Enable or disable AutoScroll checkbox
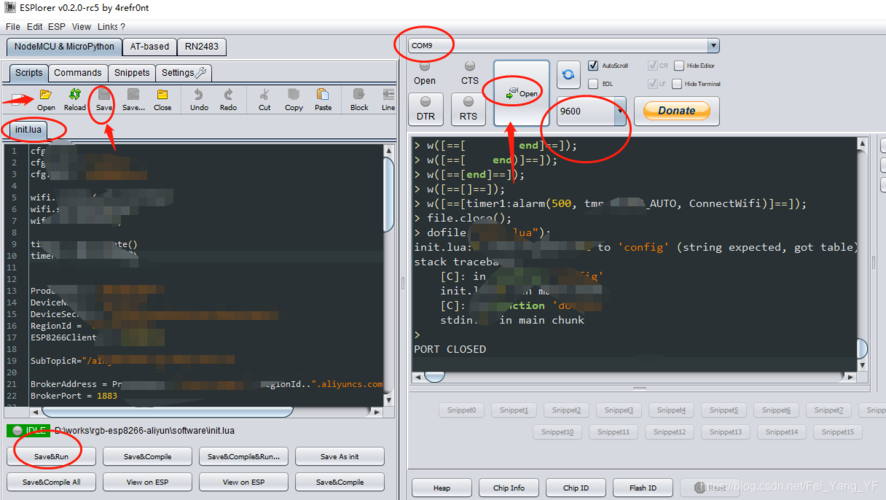 pos(593,66)
